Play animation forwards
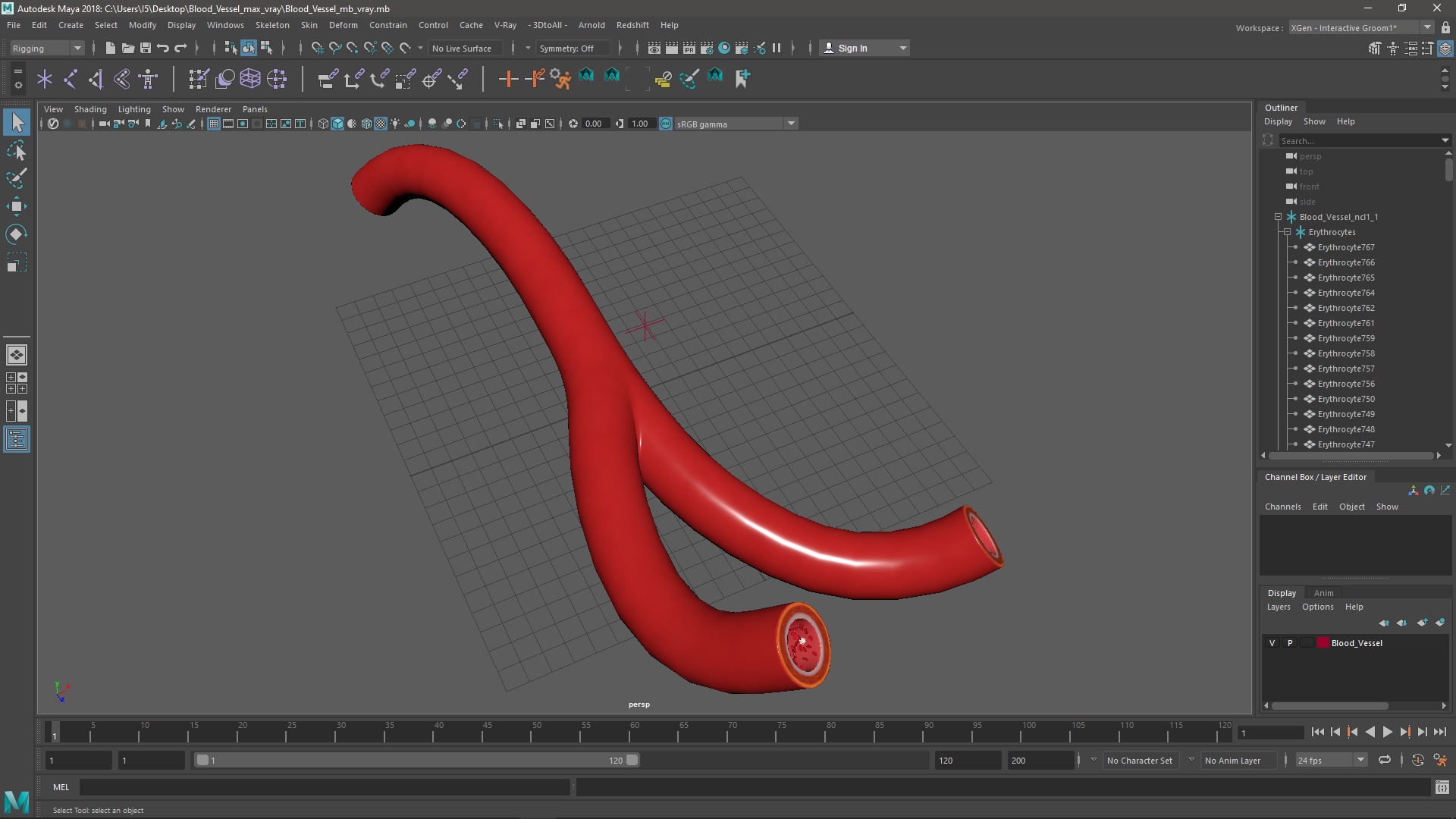 click(x=1387, y=732)
